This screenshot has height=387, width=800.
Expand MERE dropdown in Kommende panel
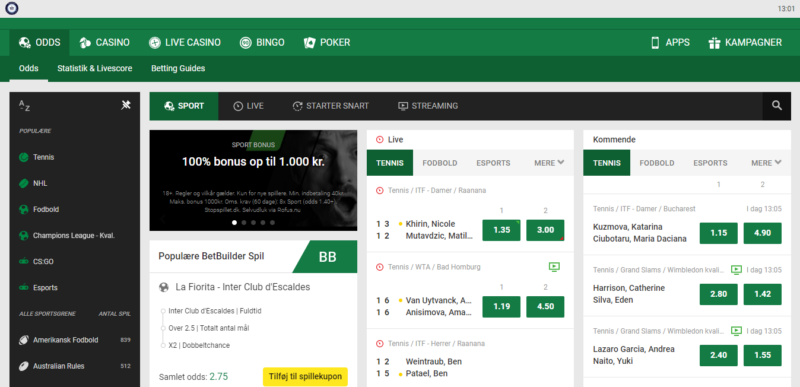pos(766,163)
